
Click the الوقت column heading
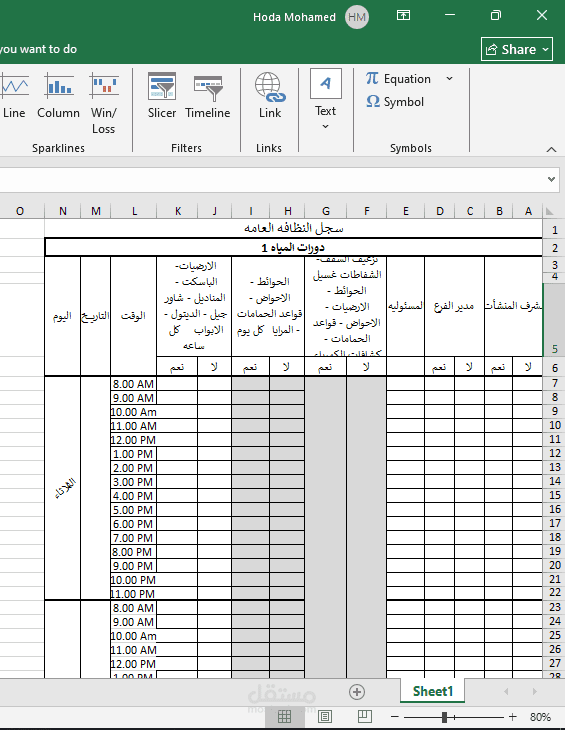click(134, 316)
